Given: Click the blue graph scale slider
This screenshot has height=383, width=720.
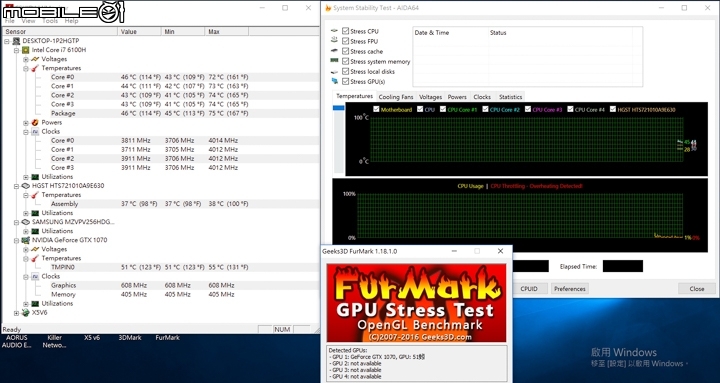Looking at the screenshot, I should click(338, 108).
